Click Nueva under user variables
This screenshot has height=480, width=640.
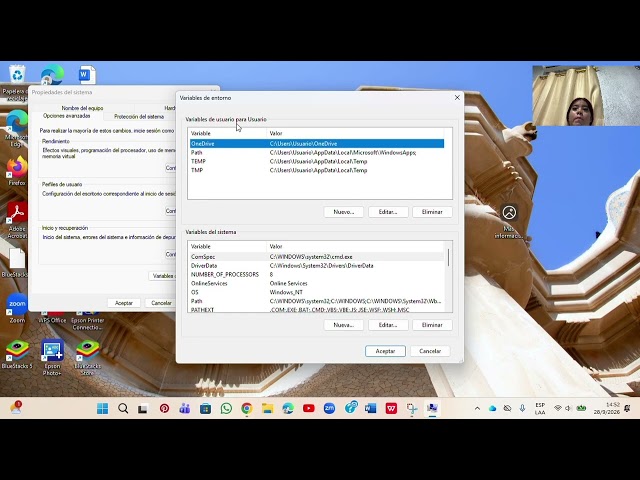pyautogui.click(x=344, y=212)
